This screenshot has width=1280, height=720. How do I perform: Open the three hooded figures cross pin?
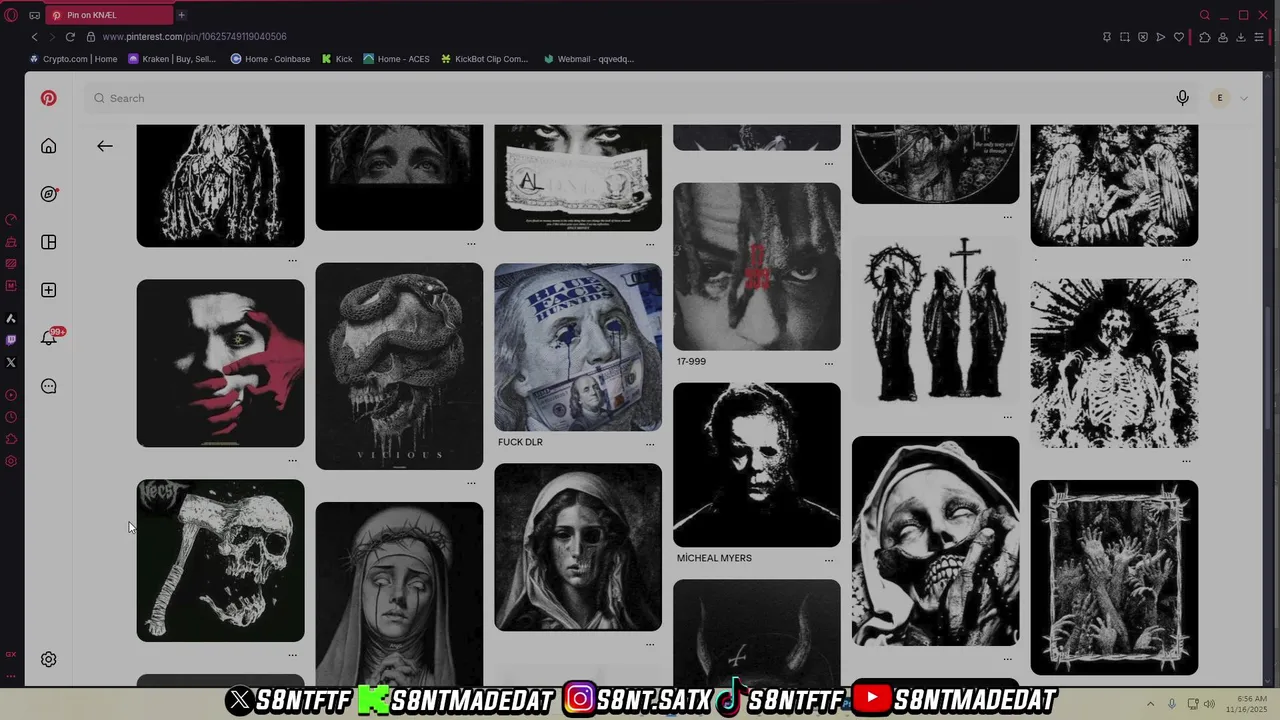click(935, 320)
